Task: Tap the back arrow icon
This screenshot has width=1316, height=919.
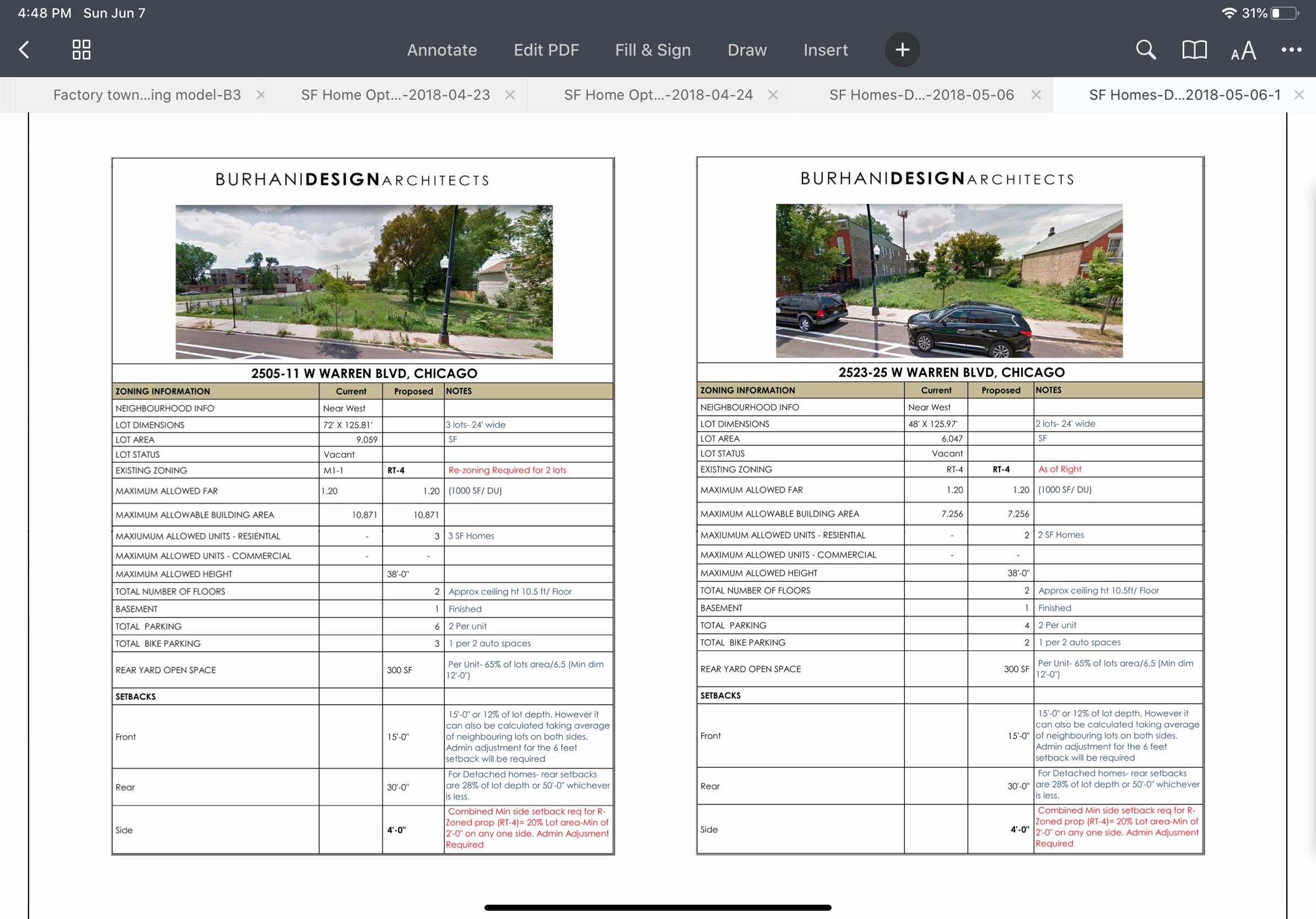Action: pyautogui.click(x=24, y=50)
